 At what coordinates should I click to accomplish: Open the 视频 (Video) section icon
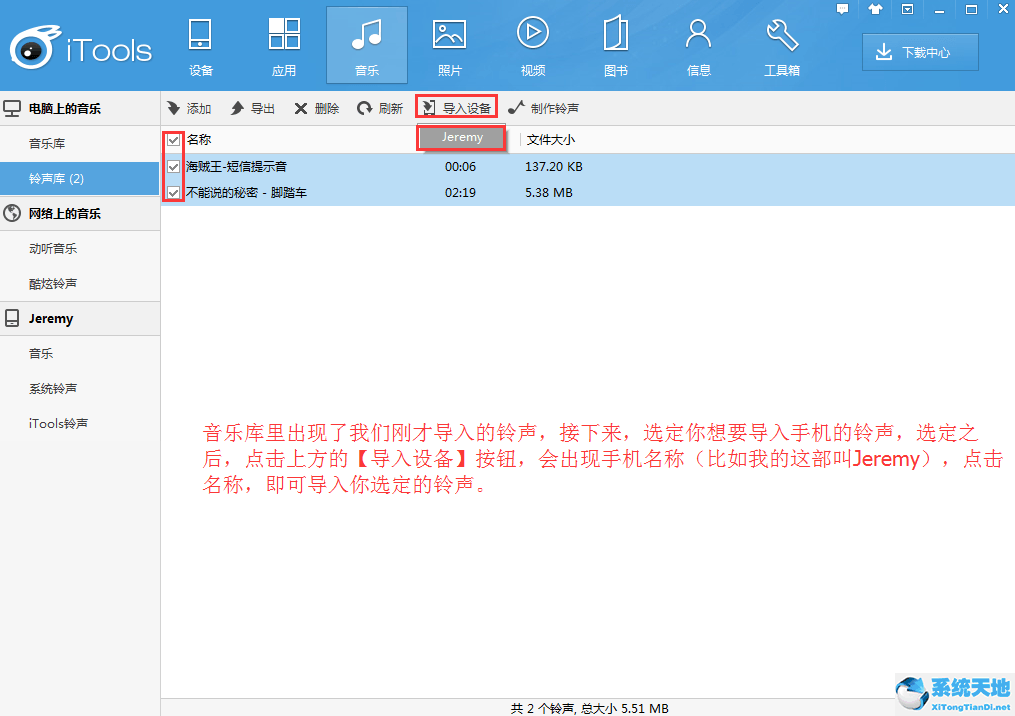533,46
